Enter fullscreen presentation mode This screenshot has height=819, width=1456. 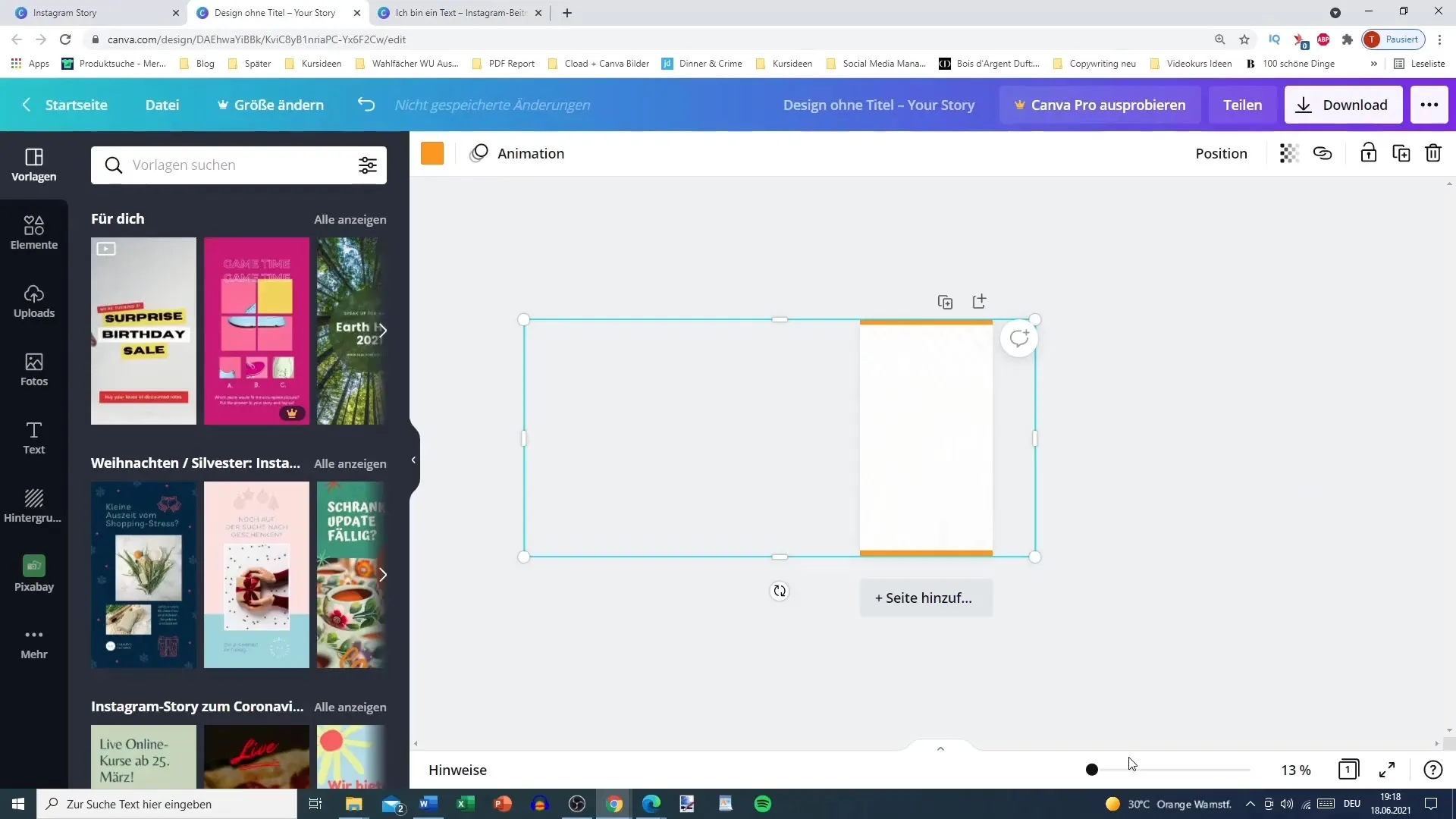(1387, 770)
